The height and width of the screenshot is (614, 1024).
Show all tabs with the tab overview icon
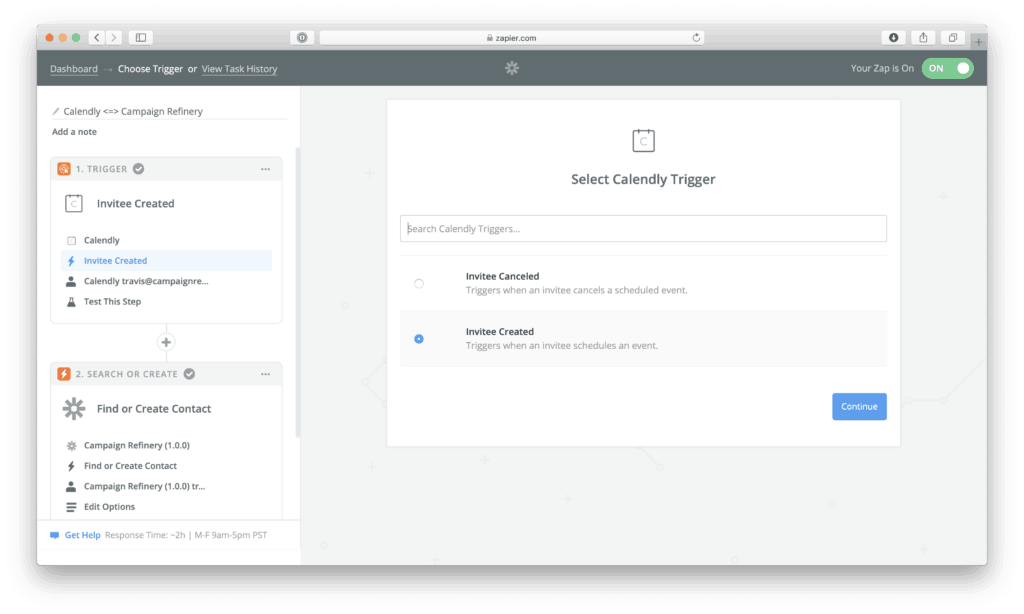[953, 37]
